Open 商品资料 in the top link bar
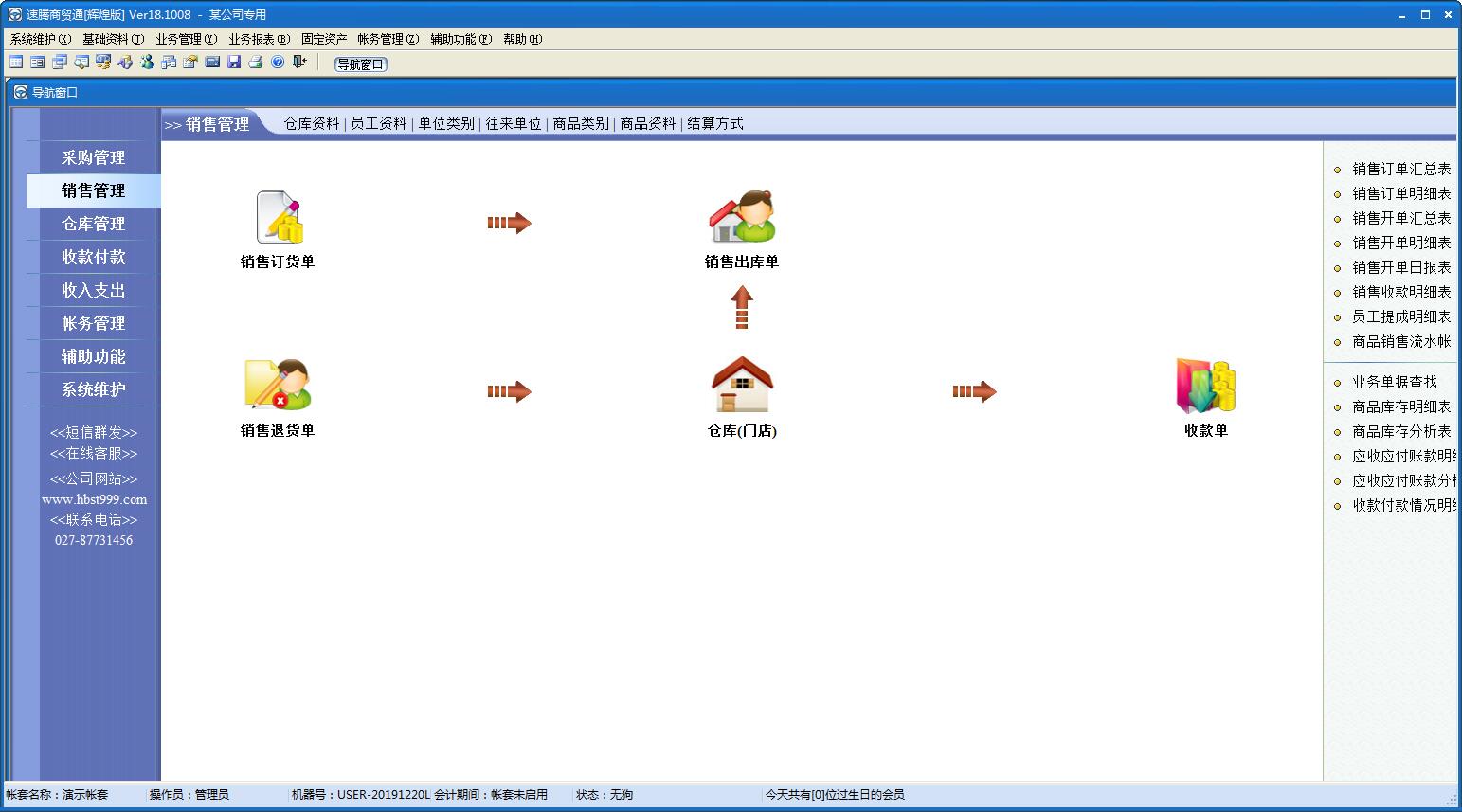The height and width of the screenshot is (812, 1462). pos(648,123)
